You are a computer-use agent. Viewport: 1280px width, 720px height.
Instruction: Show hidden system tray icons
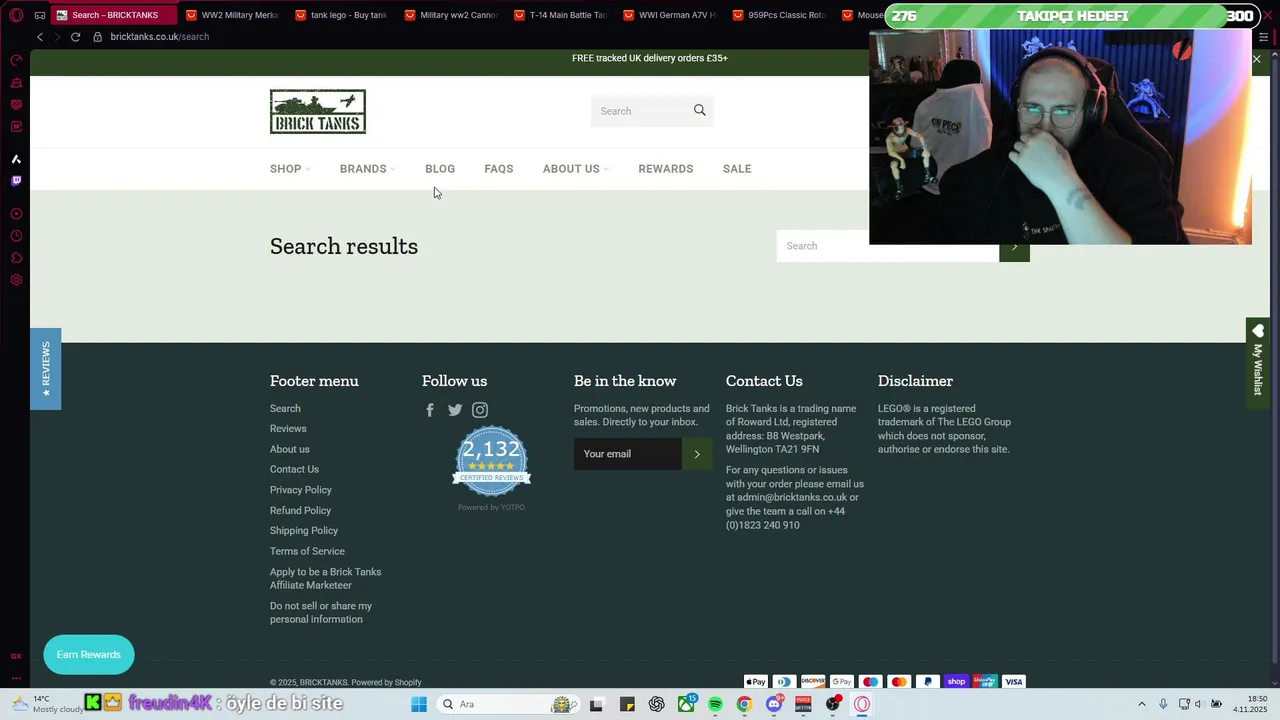1142,704
